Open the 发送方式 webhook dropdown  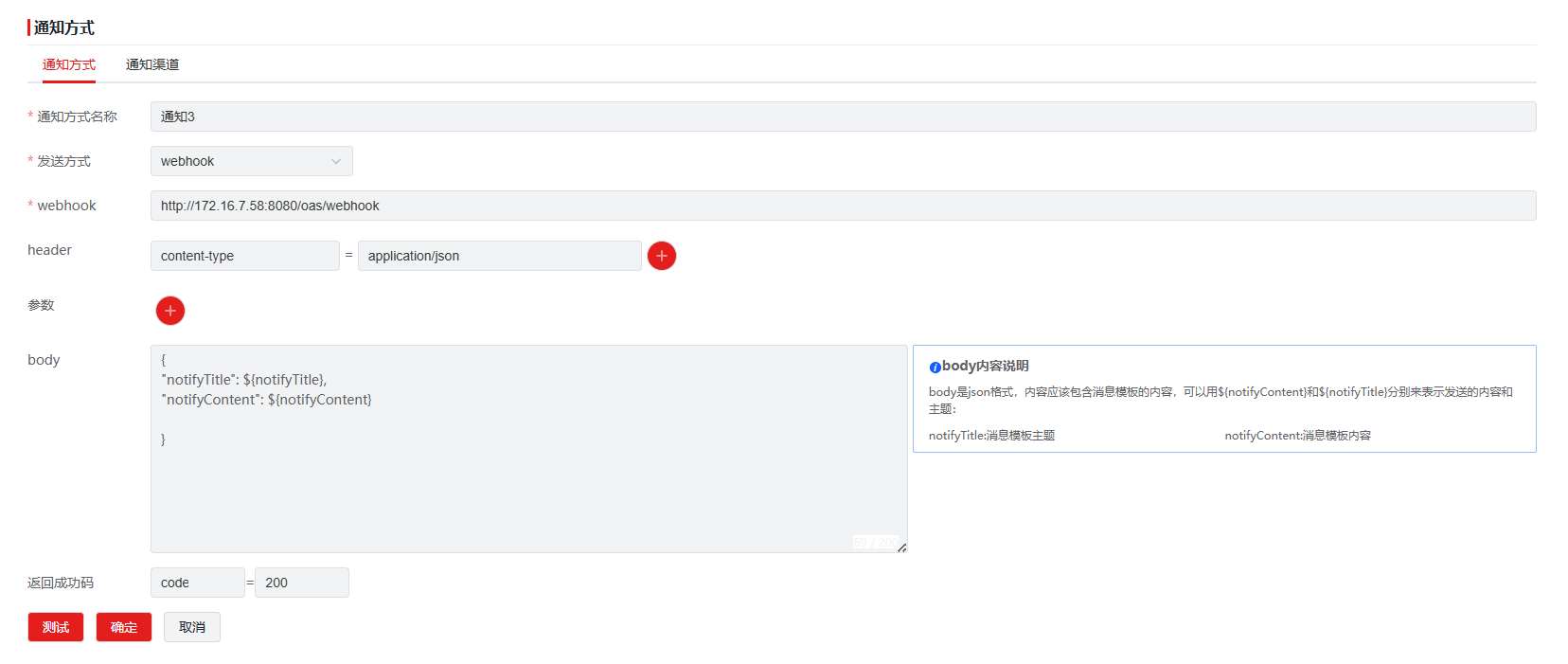[x=251, y=161]
